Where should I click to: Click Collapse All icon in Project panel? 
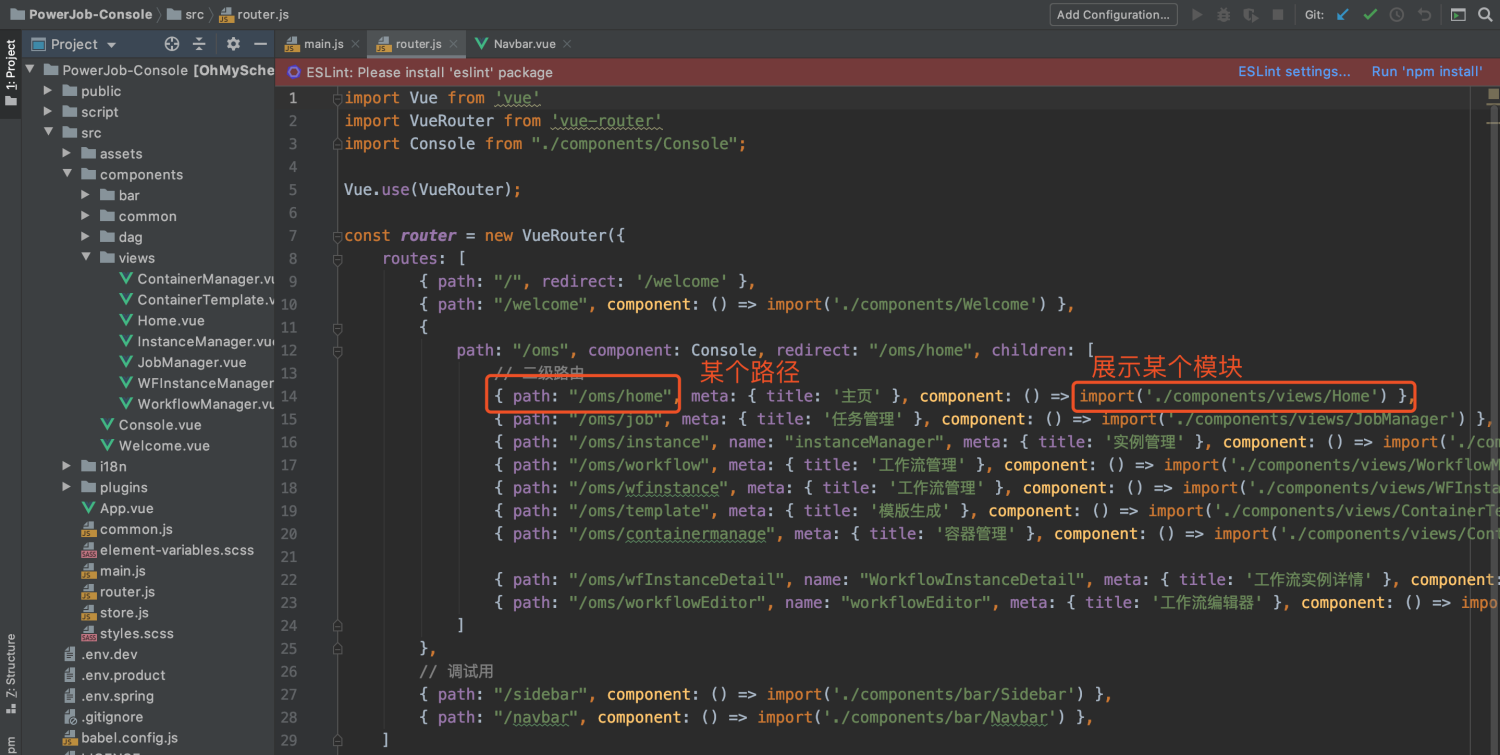199,44
